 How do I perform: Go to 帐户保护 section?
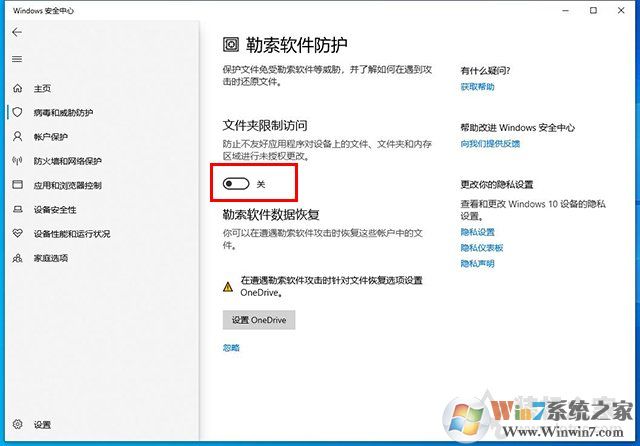[x=51, y=137]
